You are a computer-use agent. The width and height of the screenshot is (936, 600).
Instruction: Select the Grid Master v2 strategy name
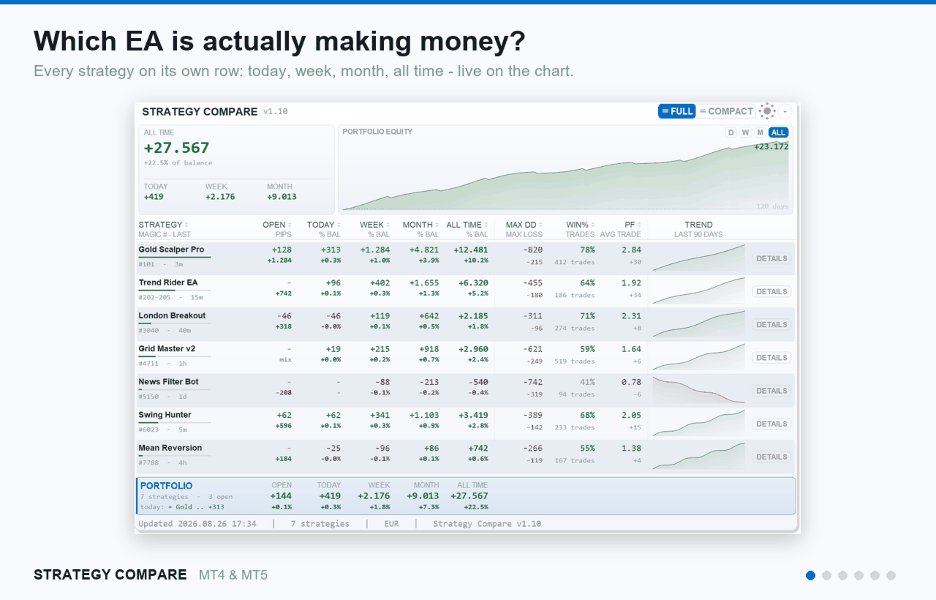pos(167,349)
